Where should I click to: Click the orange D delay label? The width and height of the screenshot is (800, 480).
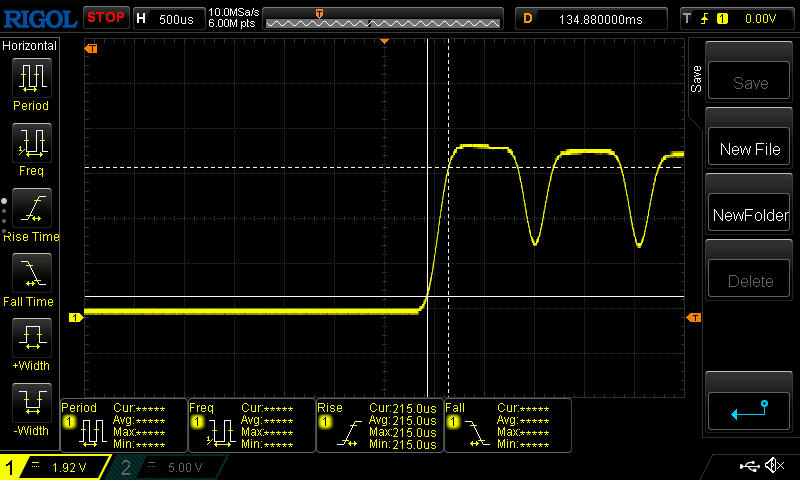(528, 19)
